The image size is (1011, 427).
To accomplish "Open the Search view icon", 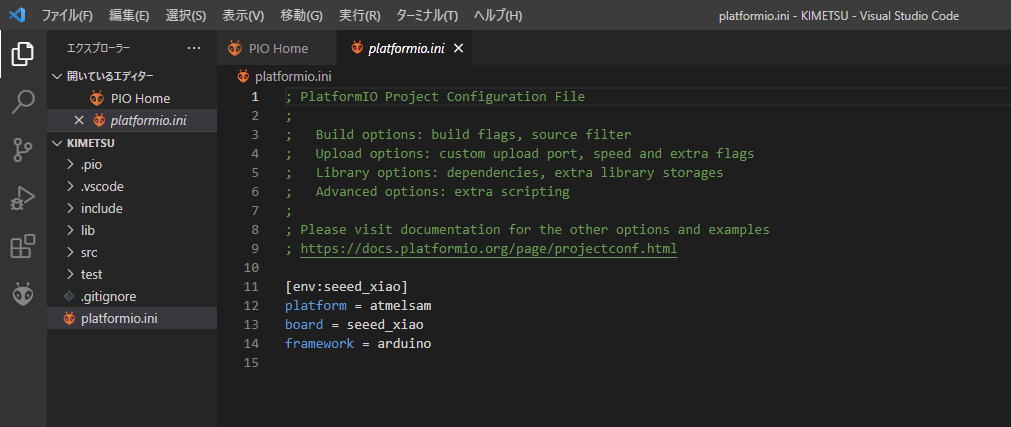I will (23, 102).
